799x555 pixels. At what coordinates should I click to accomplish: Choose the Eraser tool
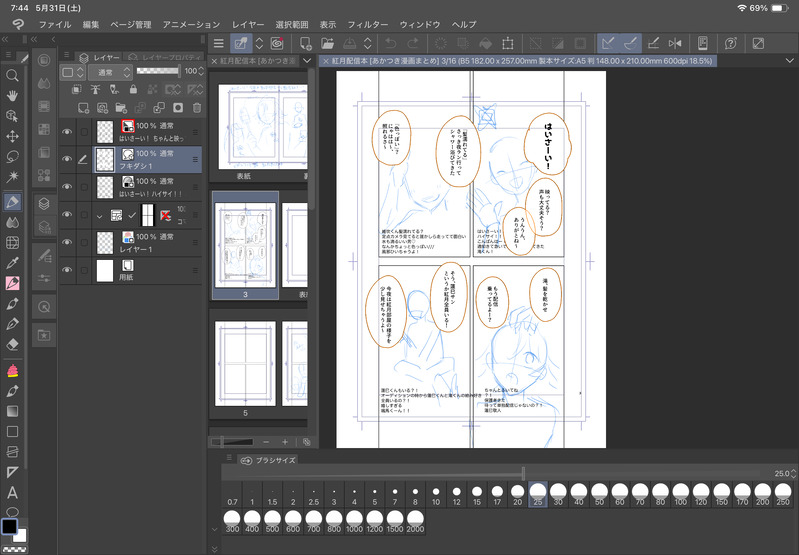[x=13, y=343]
